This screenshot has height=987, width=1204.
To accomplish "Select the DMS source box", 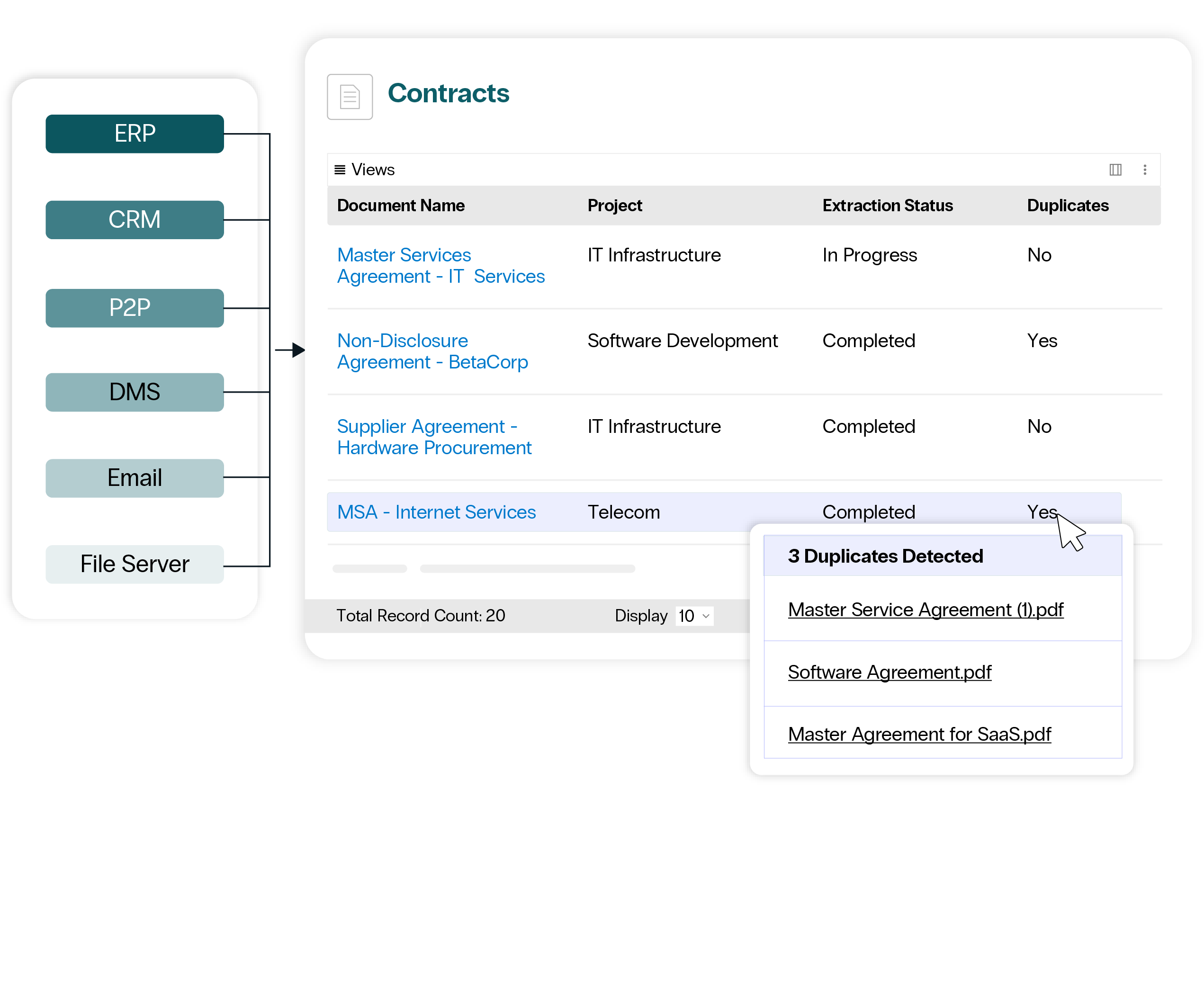I will [x=135, y=392].
